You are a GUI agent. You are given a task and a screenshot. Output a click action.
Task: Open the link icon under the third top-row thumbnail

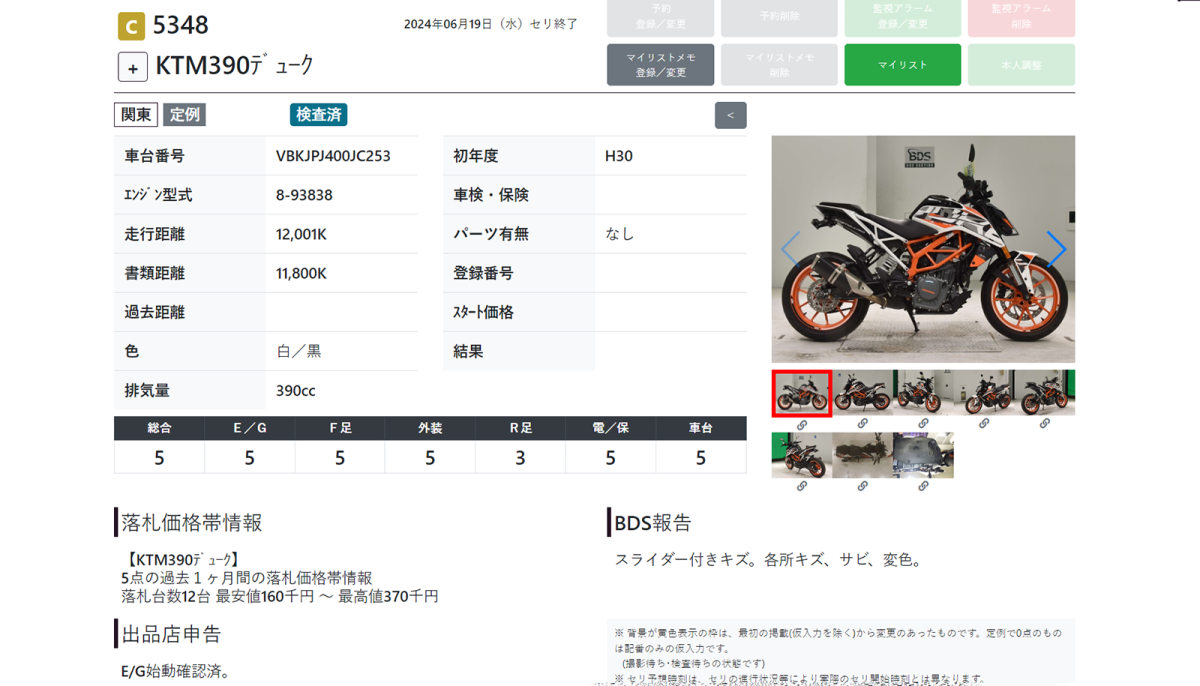point(923,424)
